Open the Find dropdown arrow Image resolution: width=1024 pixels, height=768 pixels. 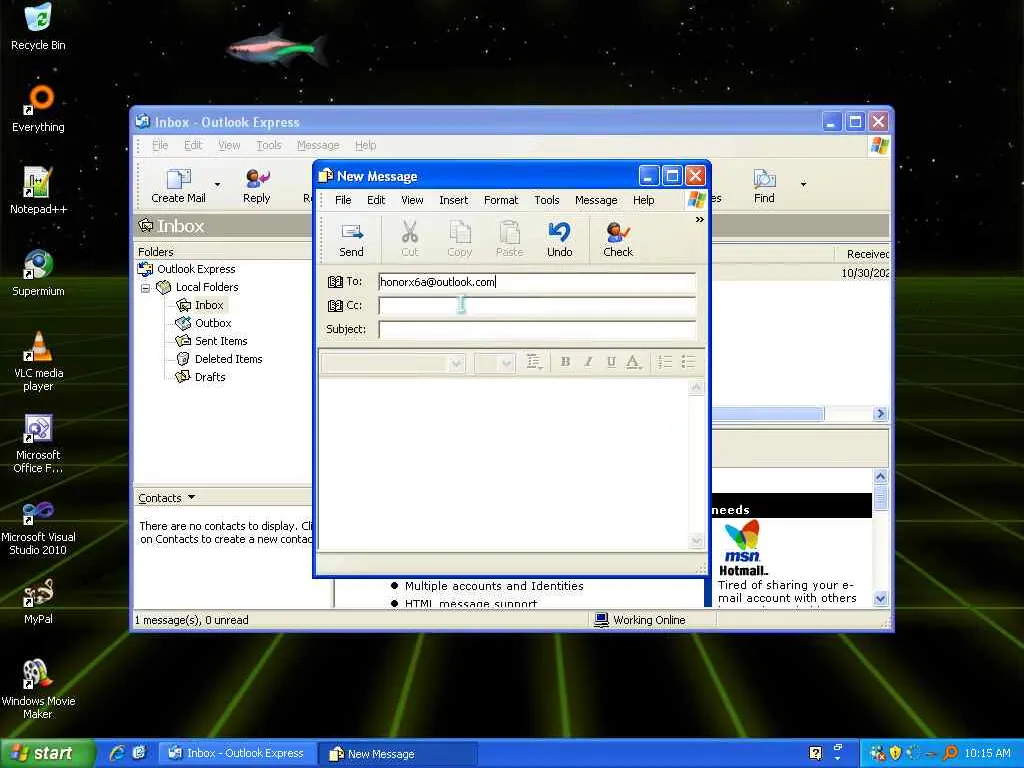pos(803,185)
